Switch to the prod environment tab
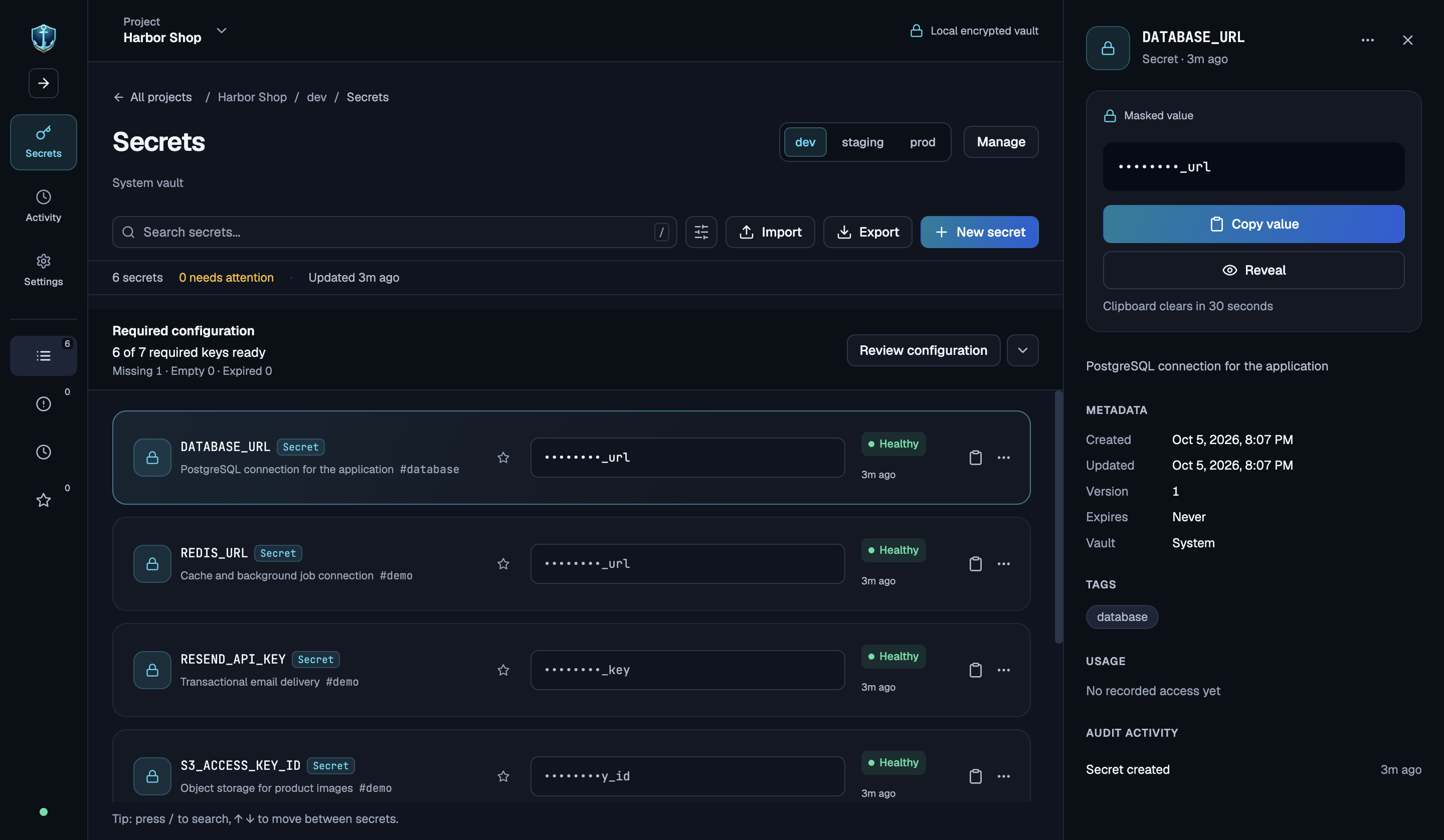Viewport: 1444px width, 840px height. (923, 142)
